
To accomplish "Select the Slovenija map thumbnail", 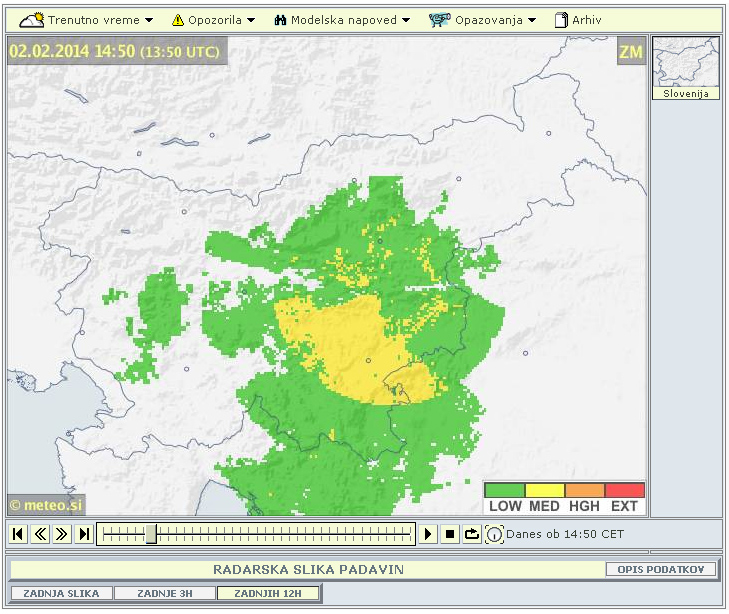I will [x=686, y=67].
